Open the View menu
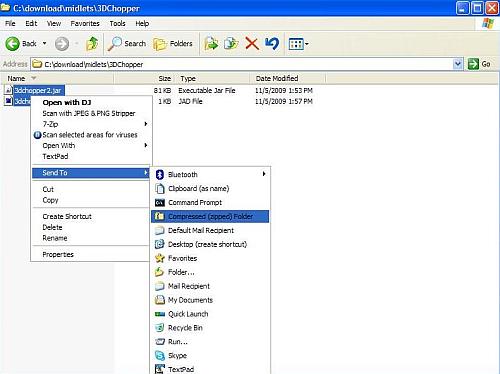This screenshot has width=500, height=374. (x=54, y=24)
